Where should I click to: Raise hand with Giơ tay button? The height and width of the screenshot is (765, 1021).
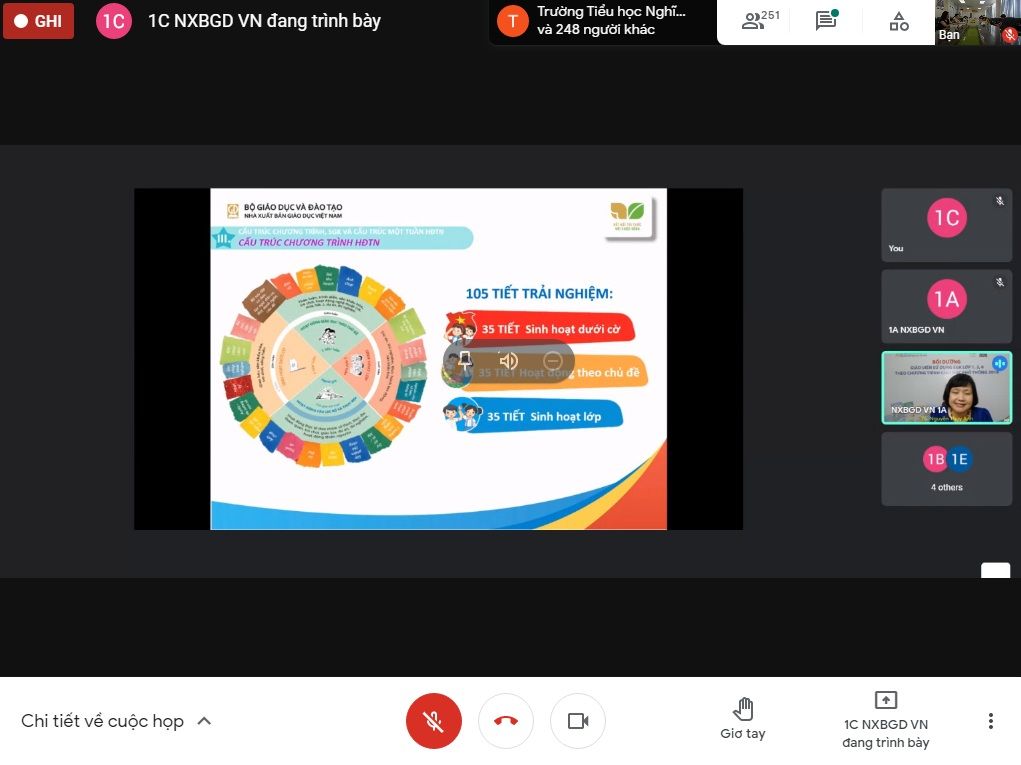[x=743, y=719]
